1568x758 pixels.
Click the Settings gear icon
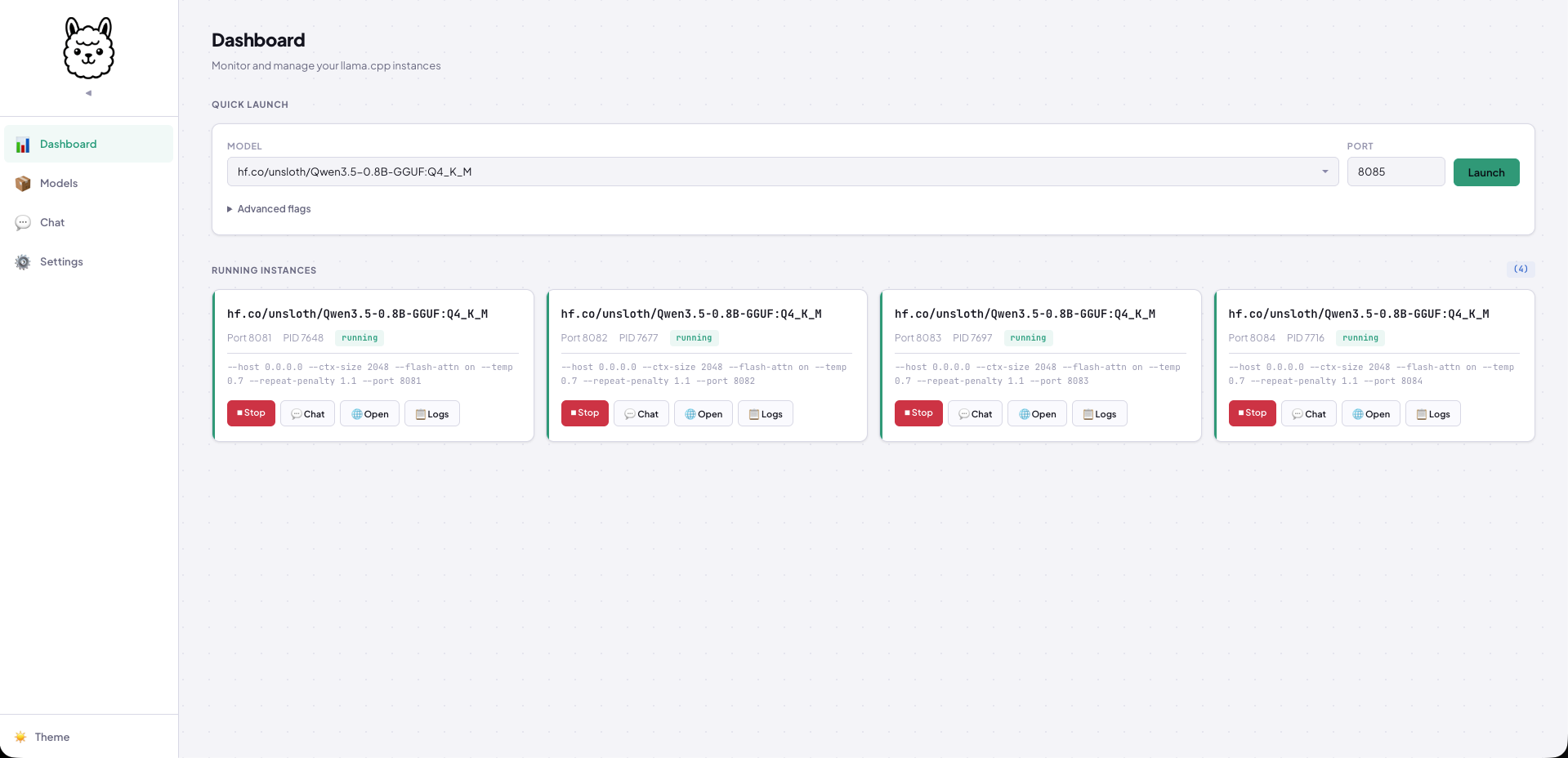coord(23,262)
